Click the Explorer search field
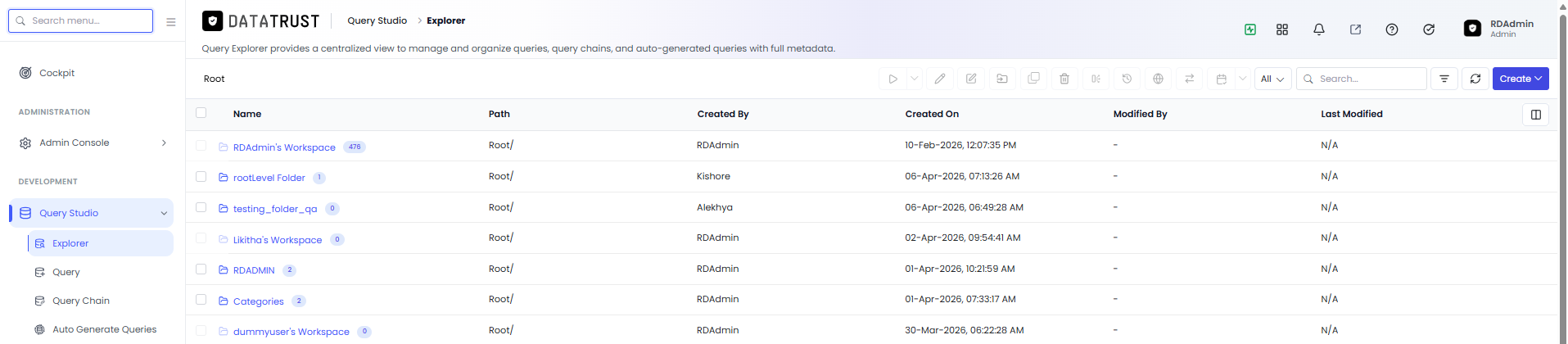The width and height of the screenshot is (1568, 344). tap(1361, 79)
